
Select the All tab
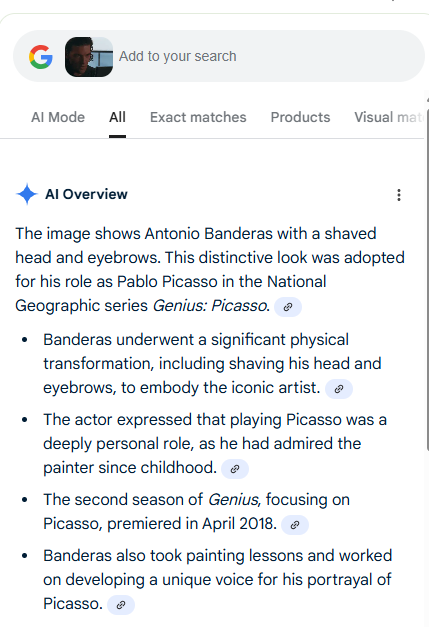pos(118,117)
